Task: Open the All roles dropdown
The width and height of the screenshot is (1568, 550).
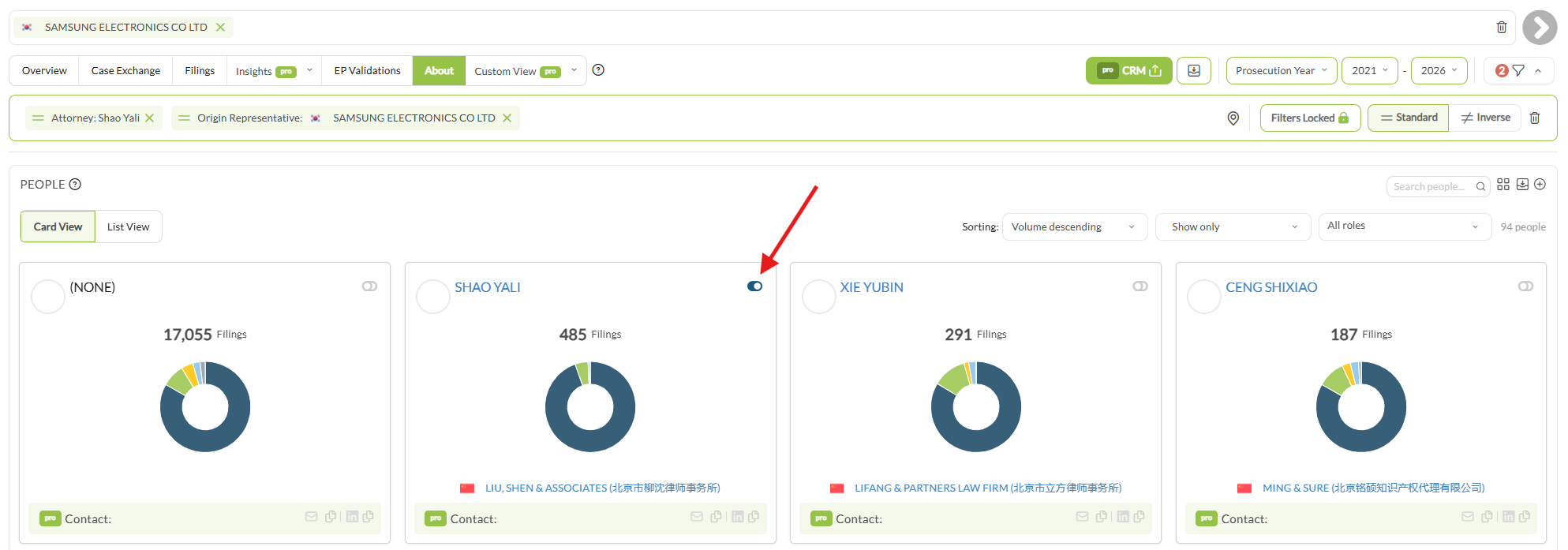Action: [x=1405, y=226]
